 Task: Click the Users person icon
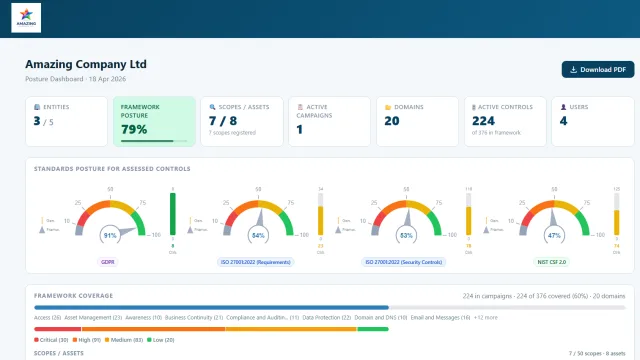coord(563,107)
